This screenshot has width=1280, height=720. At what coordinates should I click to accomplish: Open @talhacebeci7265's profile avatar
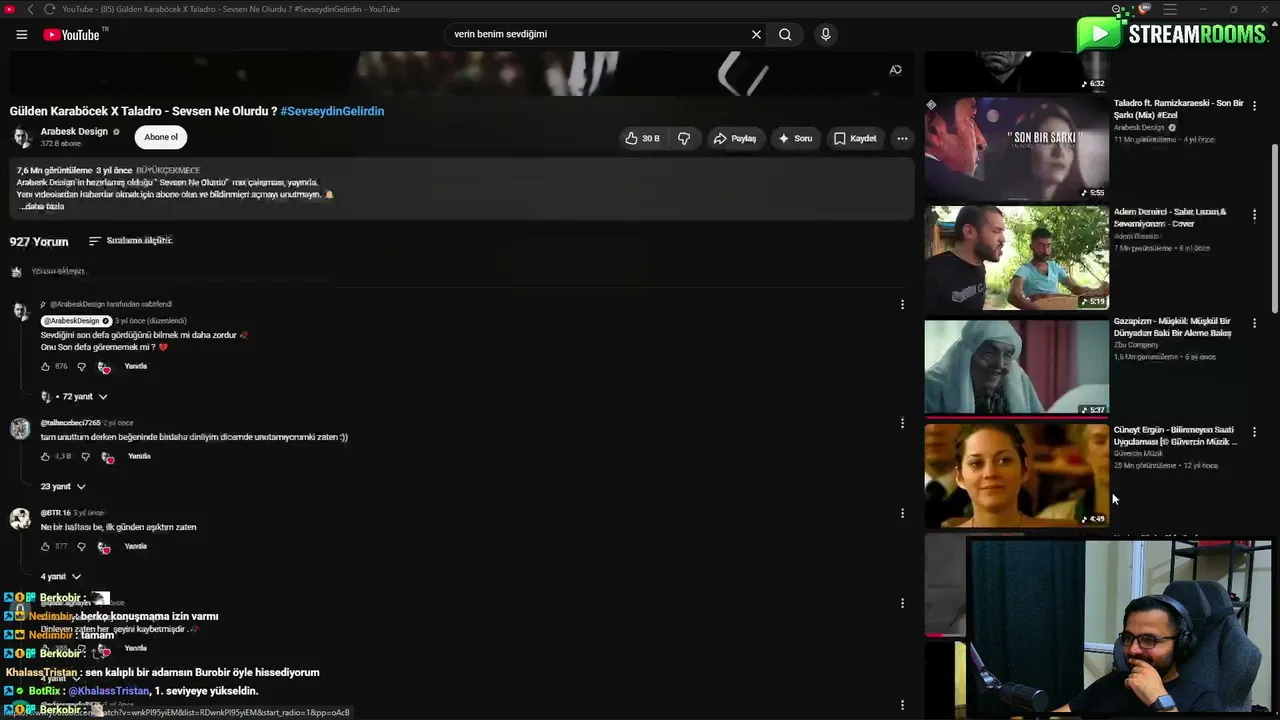21,429
